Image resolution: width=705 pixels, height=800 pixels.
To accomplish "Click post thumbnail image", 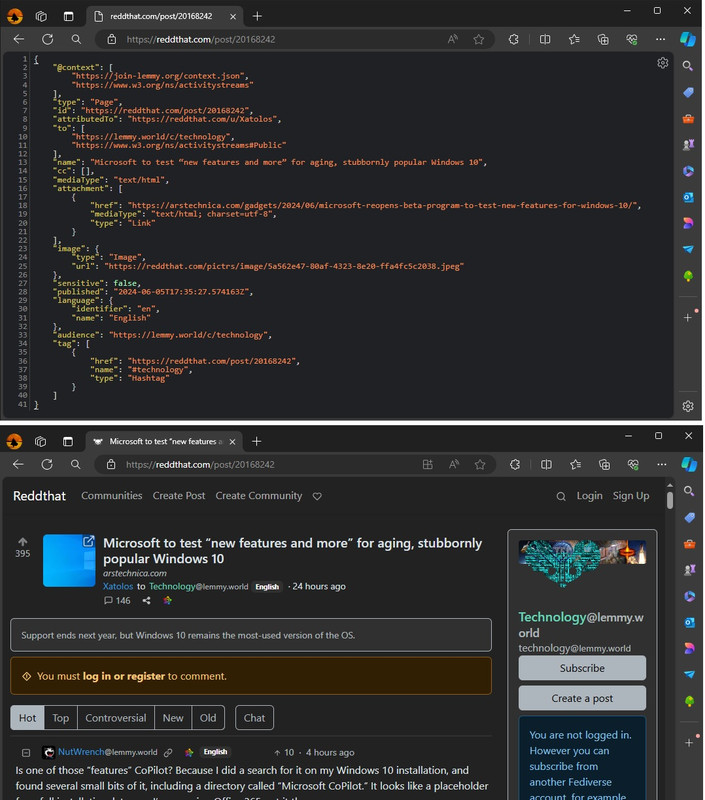I will (x=69, y=560).
